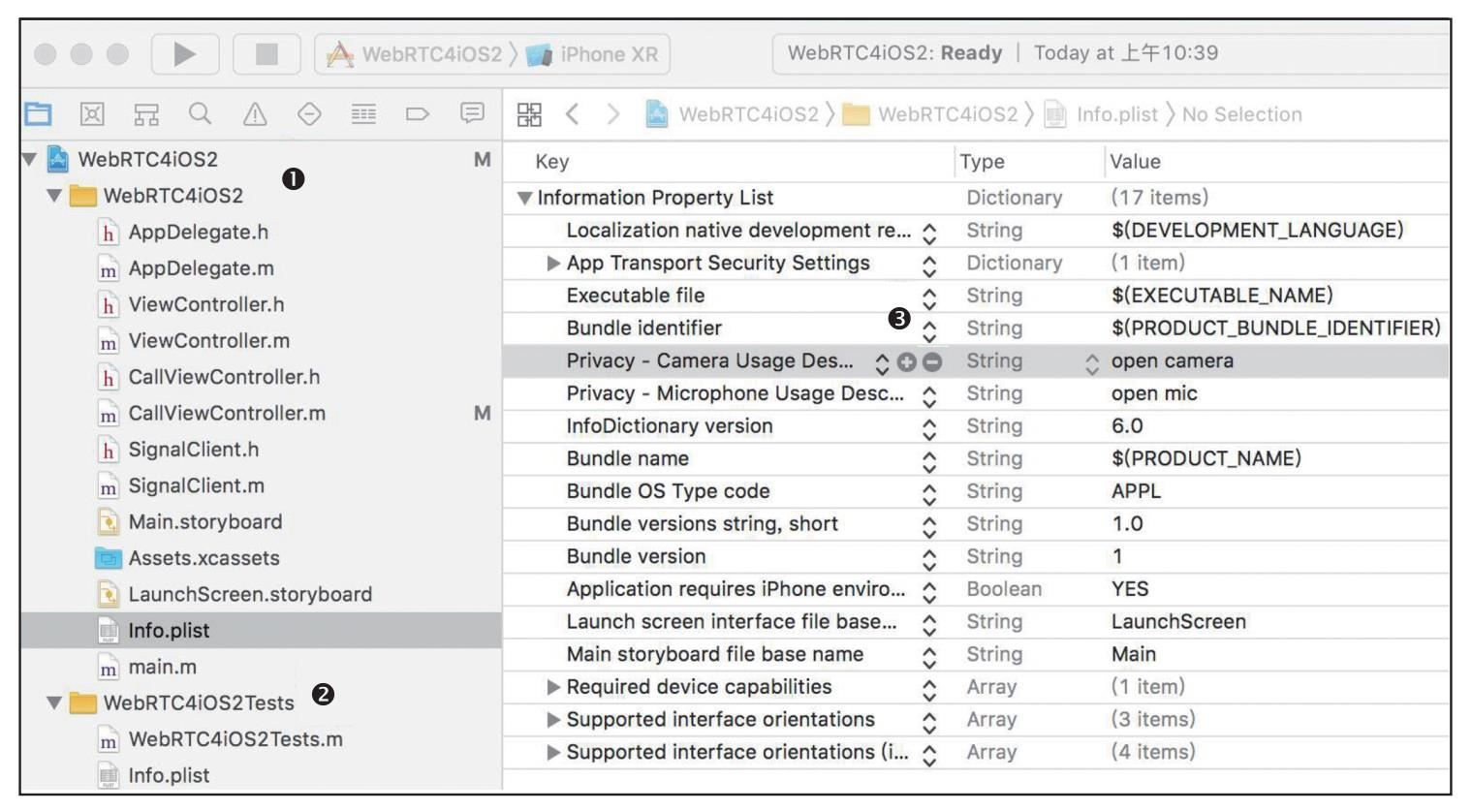Select AppDelegate.h in the navigator

(184, 233)
